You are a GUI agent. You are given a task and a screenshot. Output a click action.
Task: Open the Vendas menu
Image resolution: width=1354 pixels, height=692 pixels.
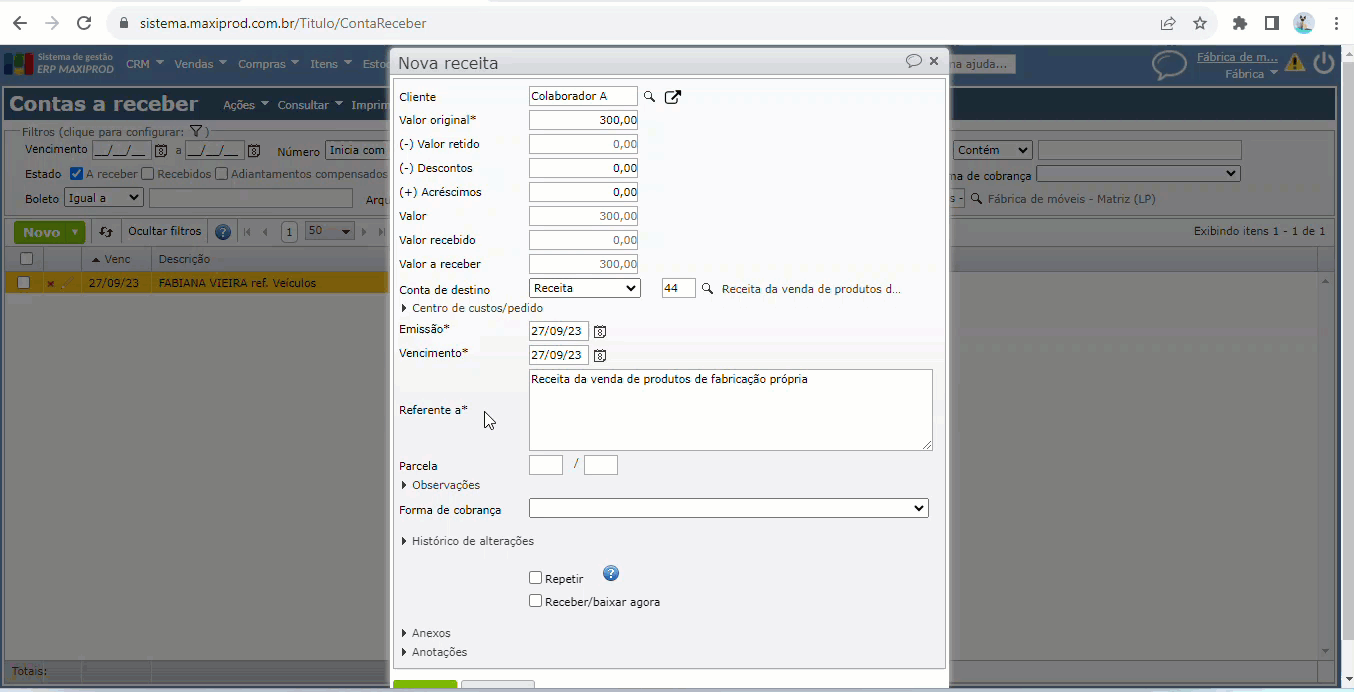[201, 64]
